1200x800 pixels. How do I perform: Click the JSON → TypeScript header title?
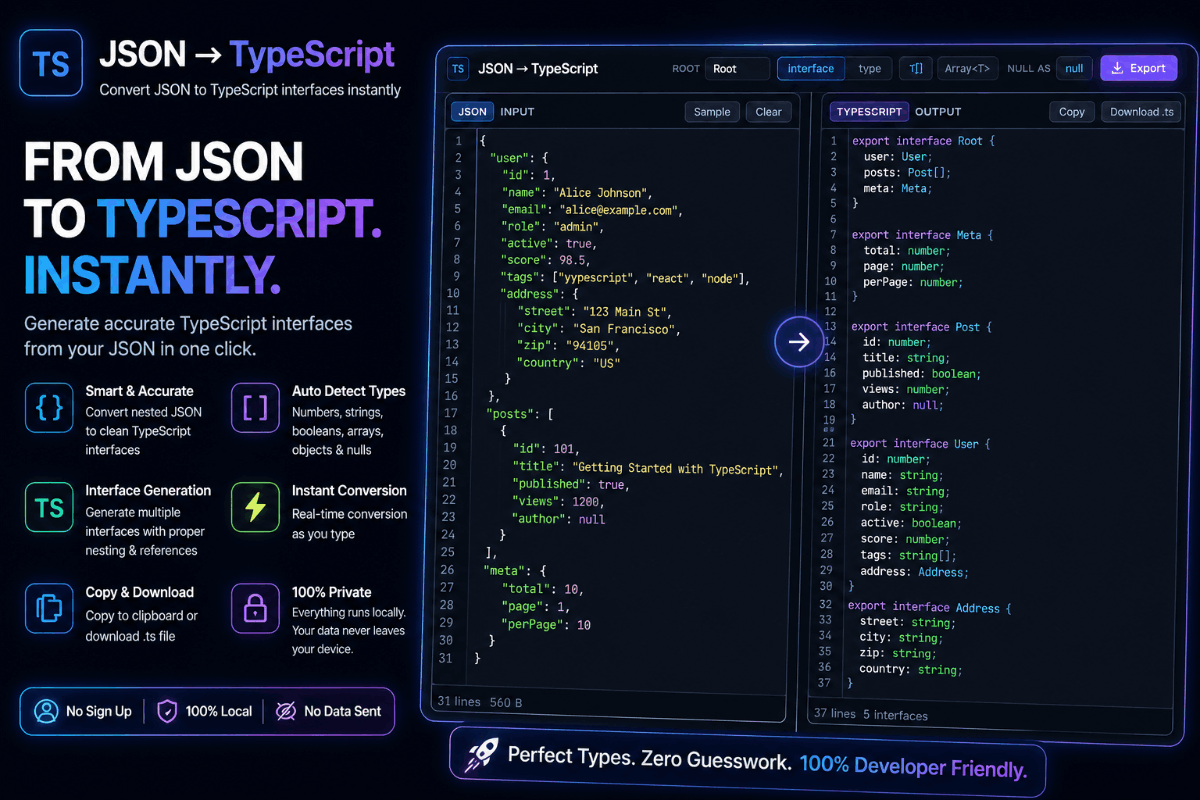tap(538, 69)
